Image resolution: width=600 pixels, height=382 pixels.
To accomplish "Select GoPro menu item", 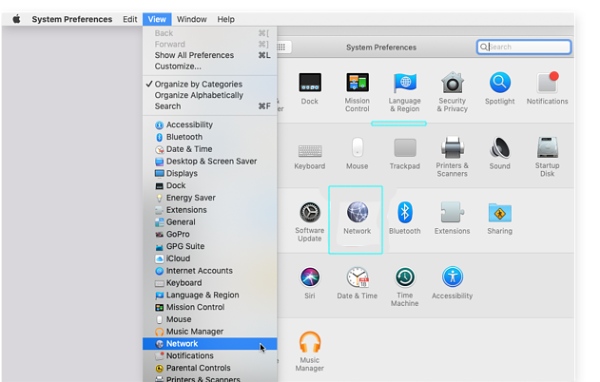I will (210, 234).
